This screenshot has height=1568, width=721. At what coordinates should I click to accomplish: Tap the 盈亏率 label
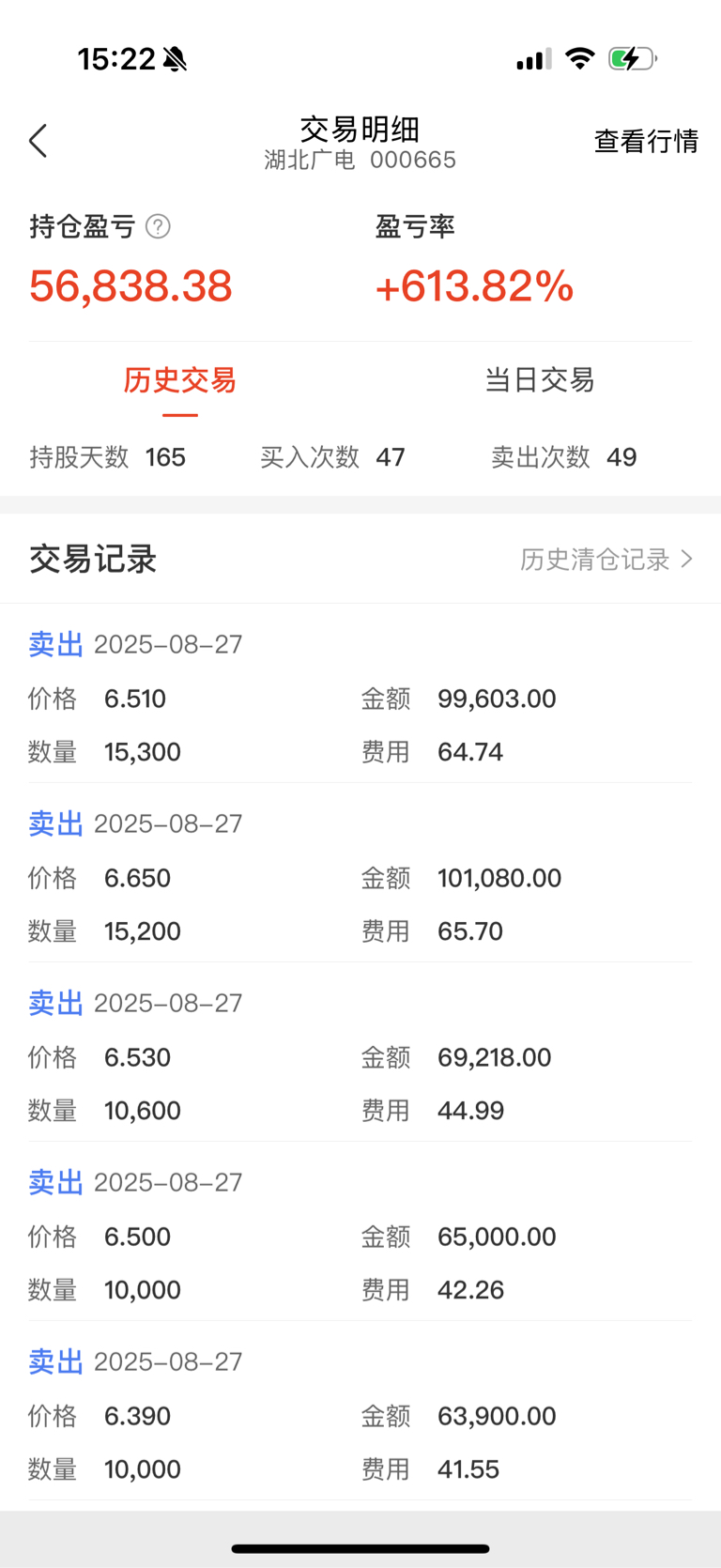click(415, 226)
